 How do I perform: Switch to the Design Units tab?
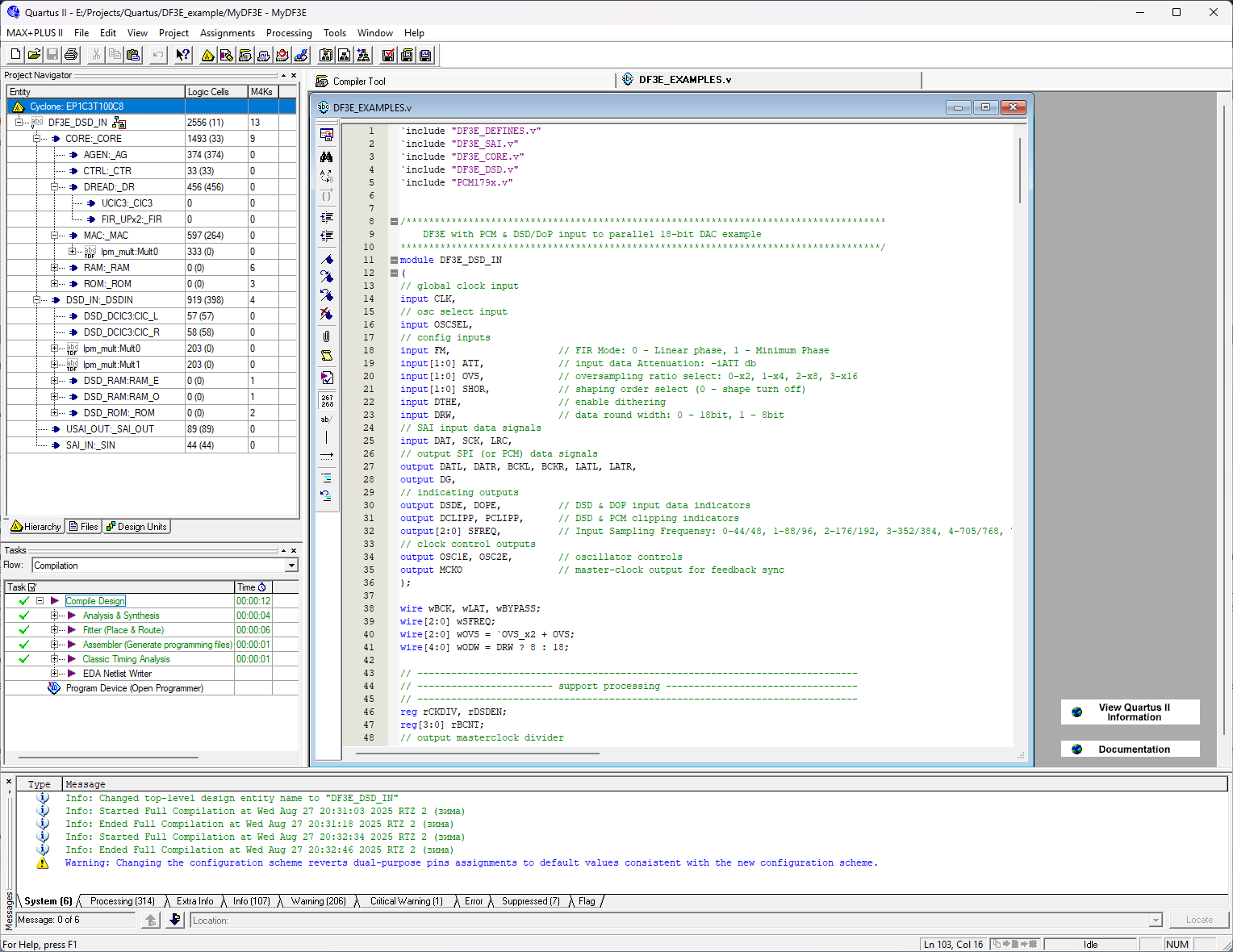136,527
